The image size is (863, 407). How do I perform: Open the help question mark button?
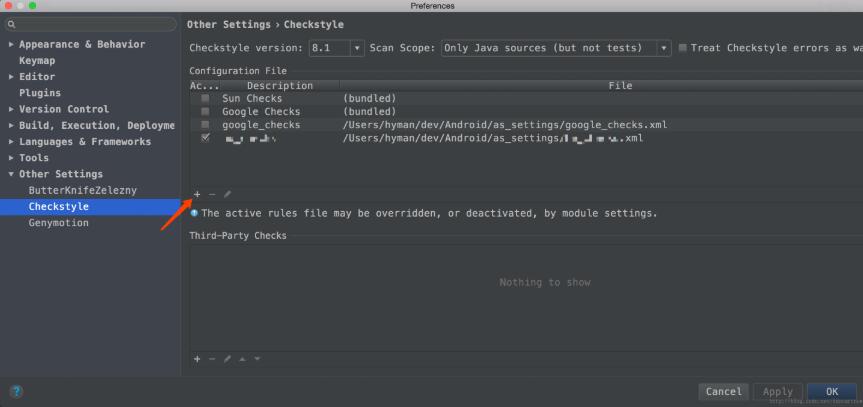pos(17,391)
